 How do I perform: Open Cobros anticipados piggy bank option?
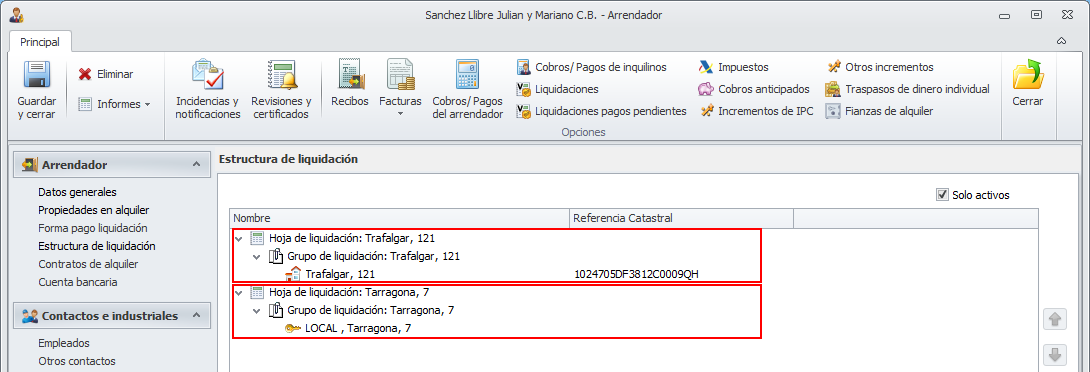point(754,89)
